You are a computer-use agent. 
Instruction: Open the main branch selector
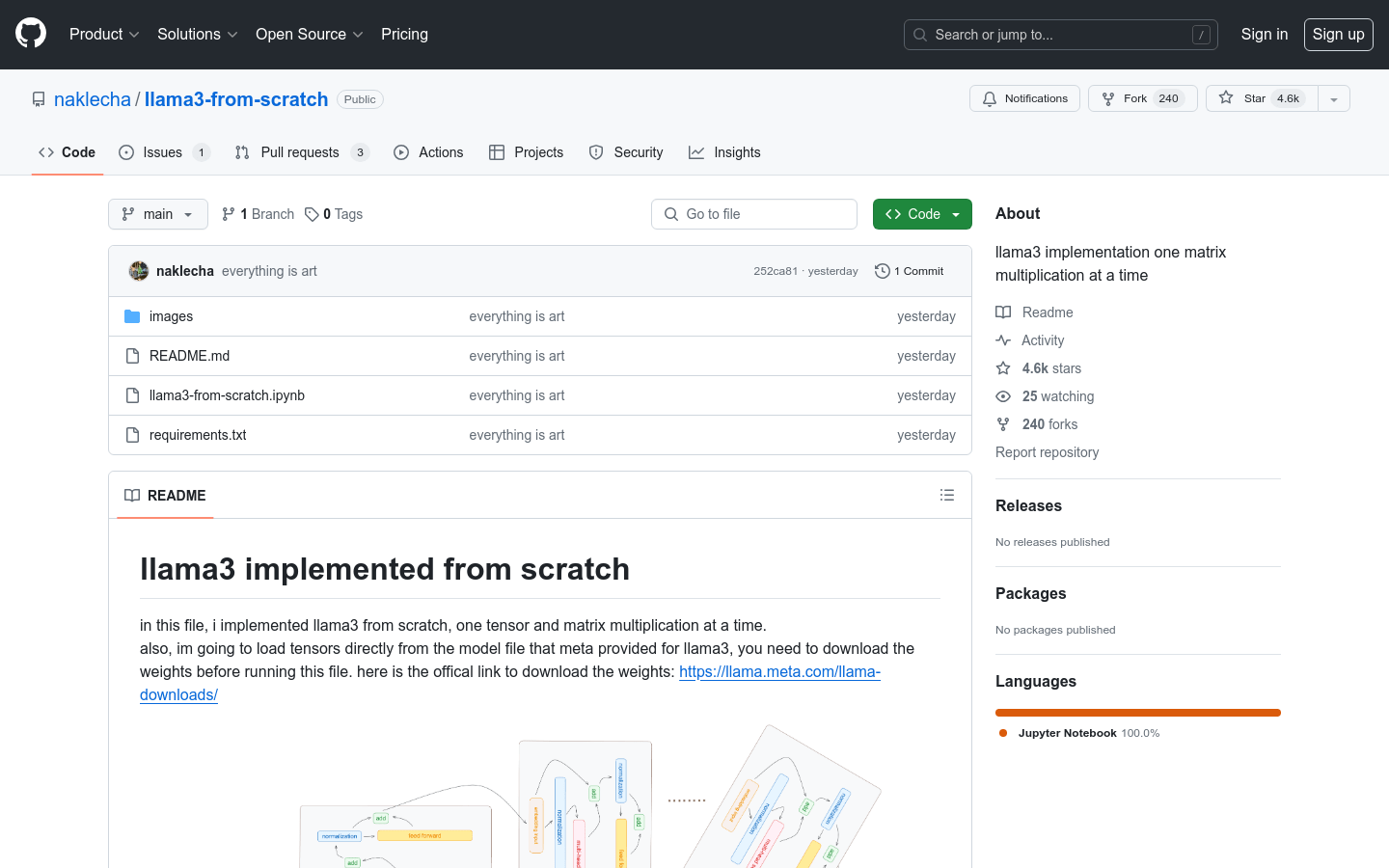click(158, 214)
